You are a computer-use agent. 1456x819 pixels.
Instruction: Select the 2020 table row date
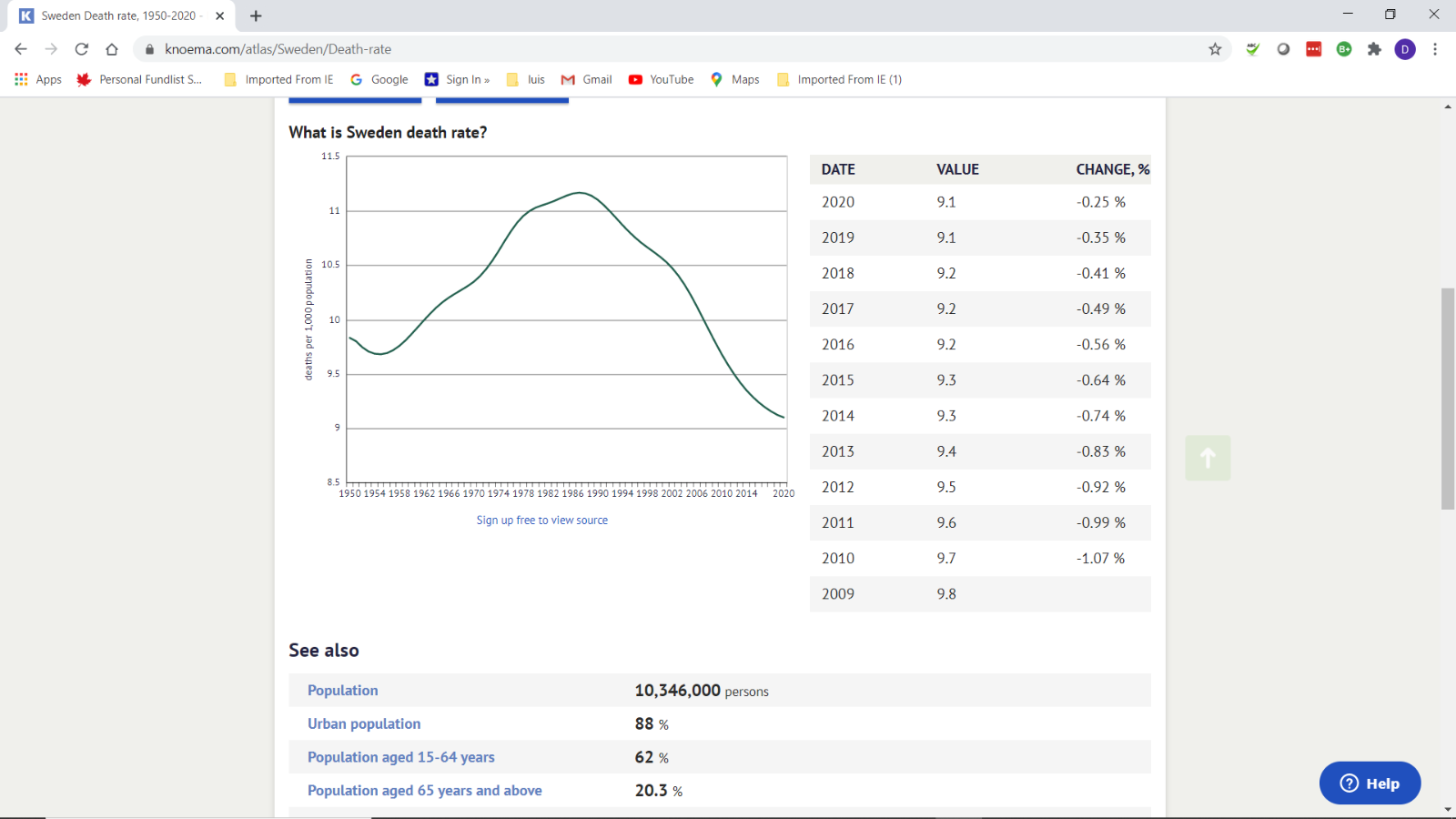pyautogui.click(x=838, y=202)
